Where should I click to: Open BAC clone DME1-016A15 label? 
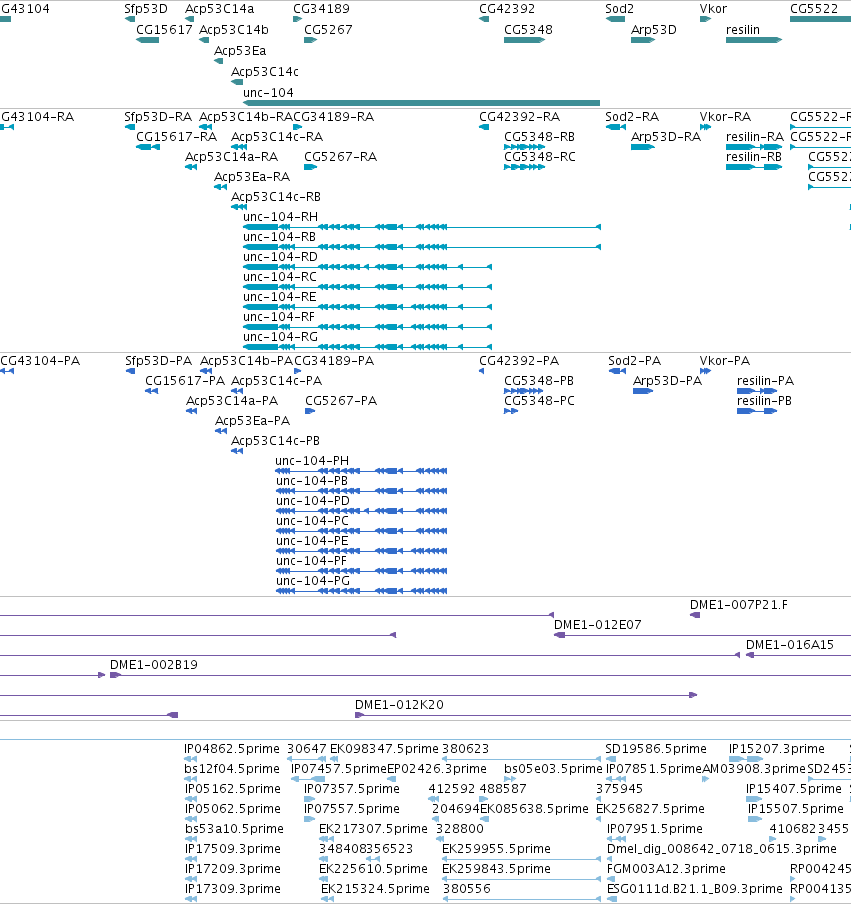tap(790, 645)
